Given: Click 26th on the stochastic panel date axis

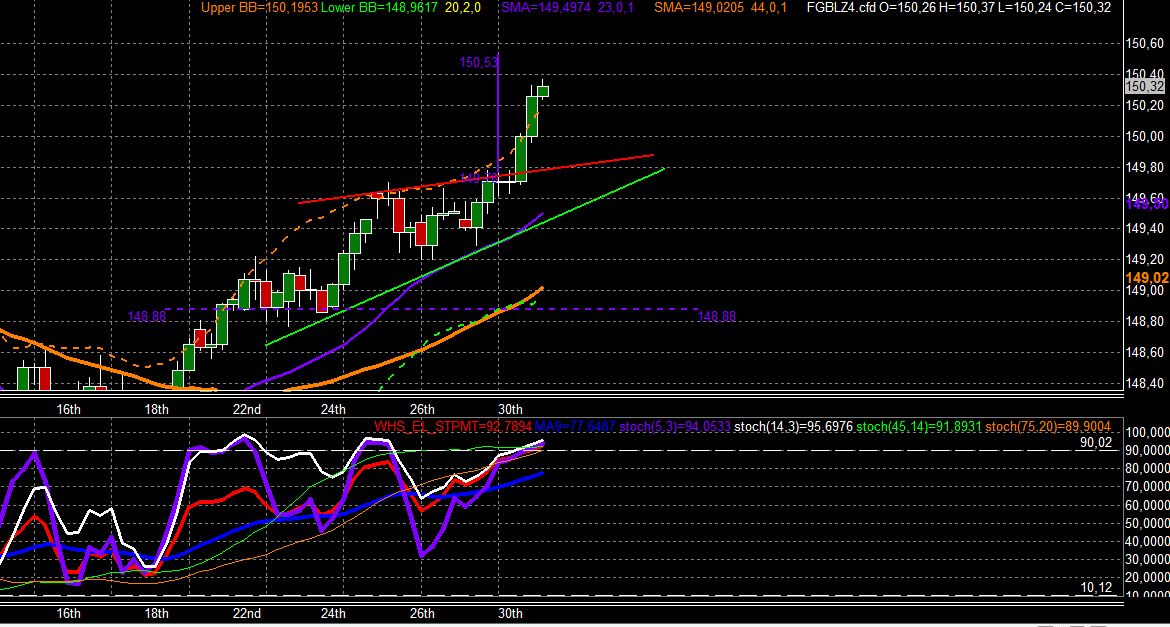Looking at the screenshot, I should 422,614.
